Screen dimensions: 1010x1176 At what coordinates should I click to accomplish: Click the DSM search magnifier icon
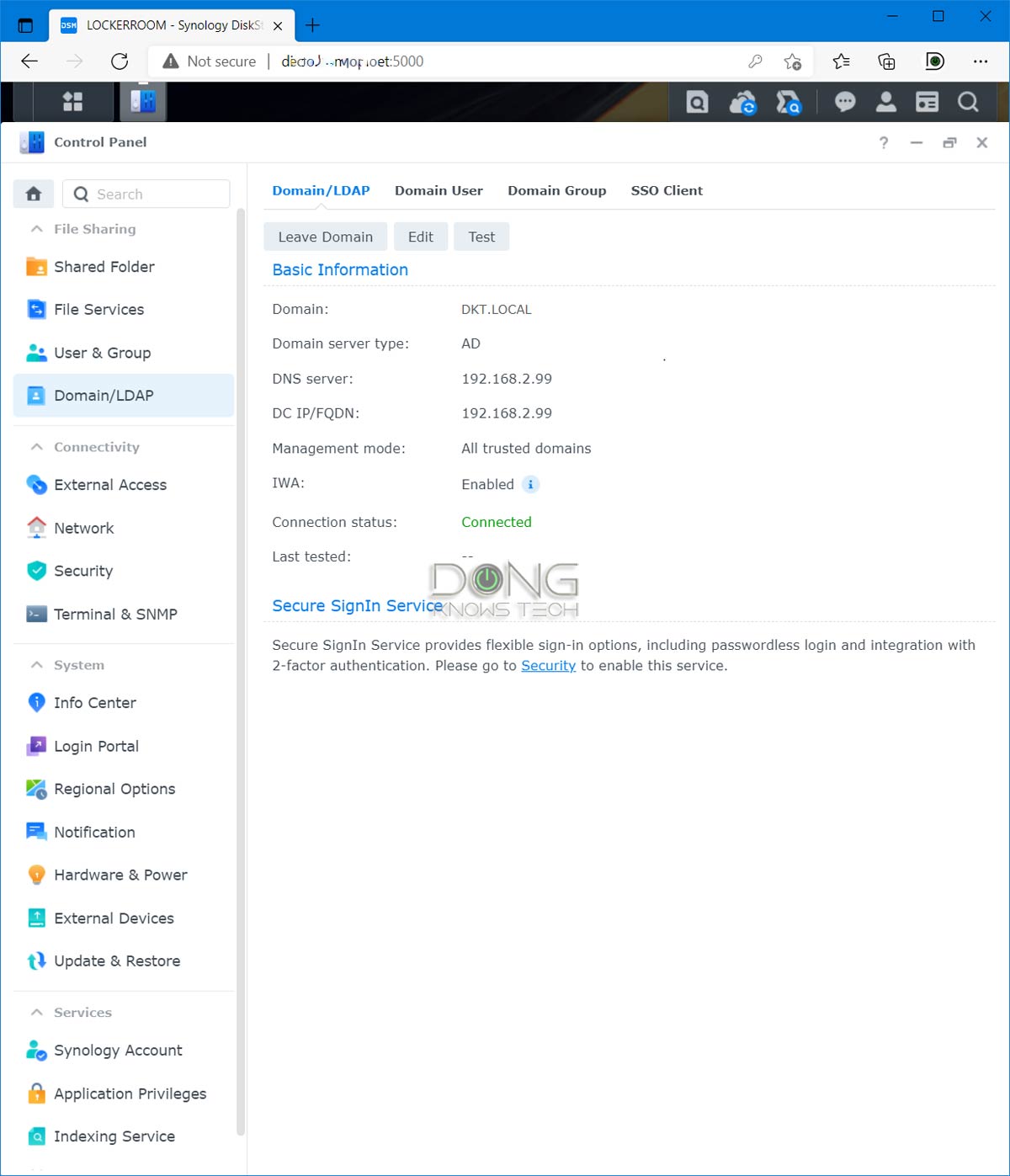(968, 102)
